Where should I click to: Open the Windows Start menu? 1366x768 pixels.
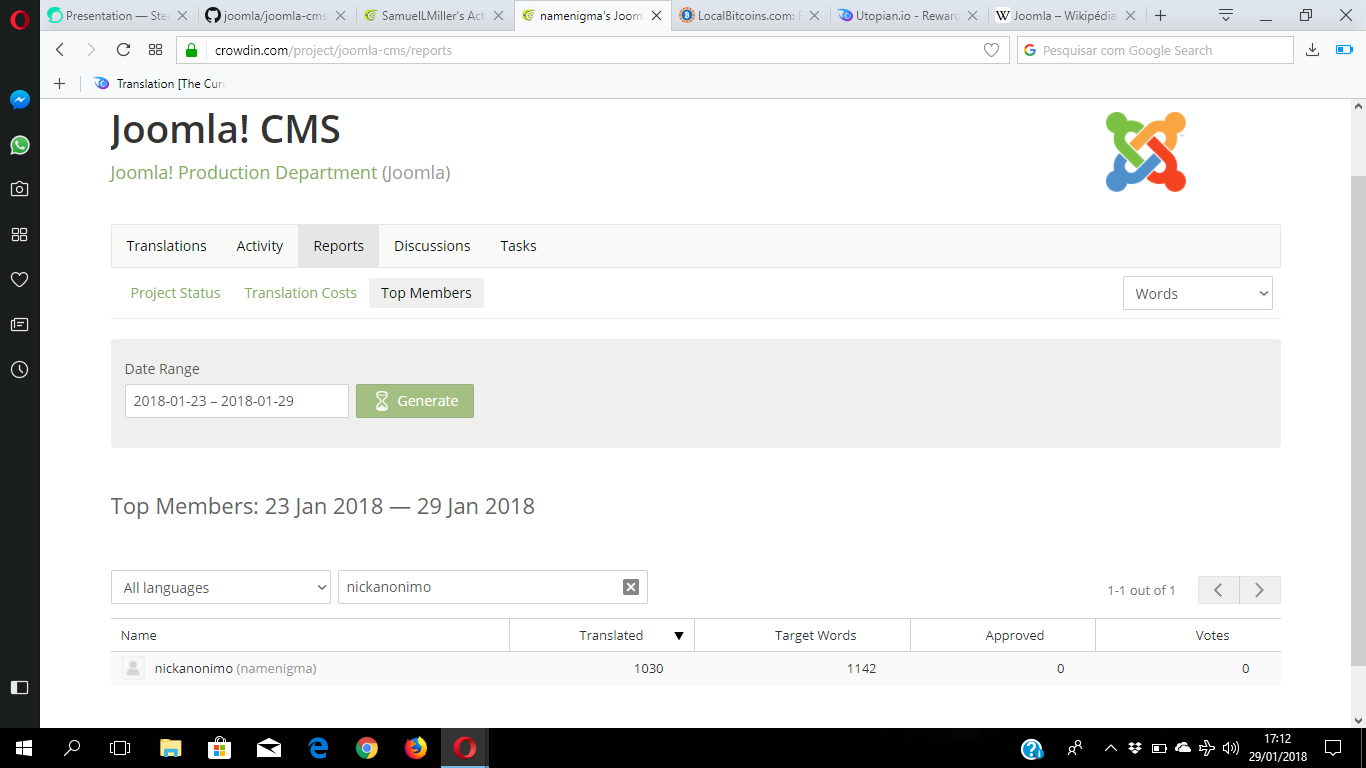click(24, 748)
